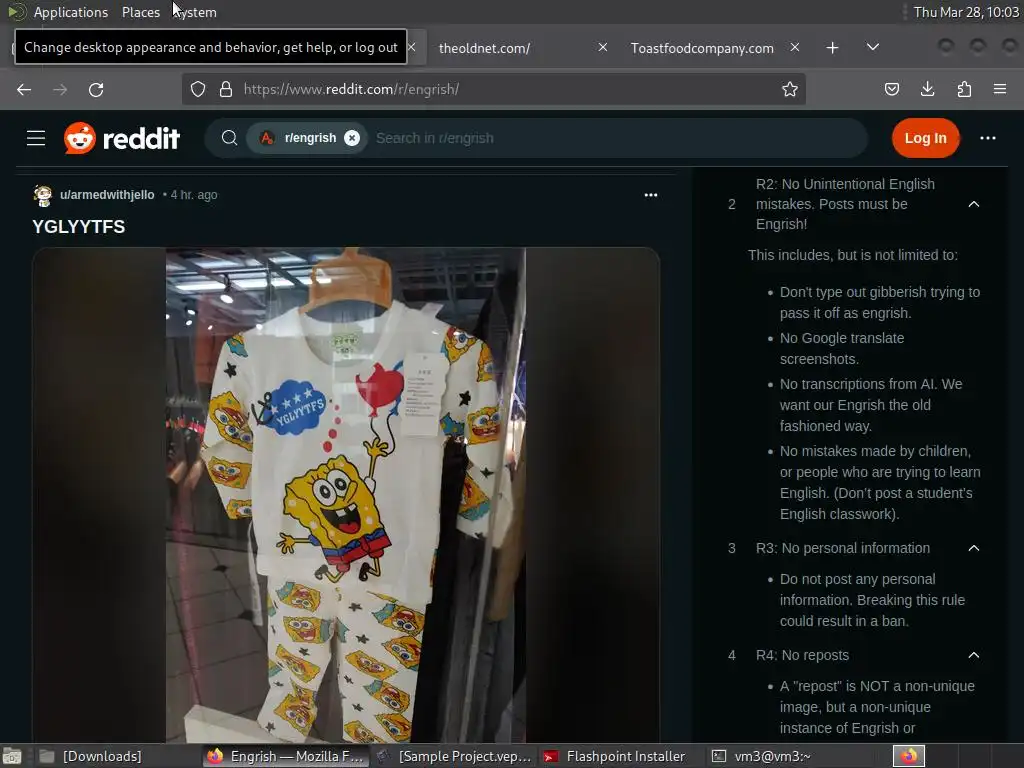The width and height of the screenshot is (1024, 768).
Task: Go back to the previous page
Action: [x=24, y=89]
